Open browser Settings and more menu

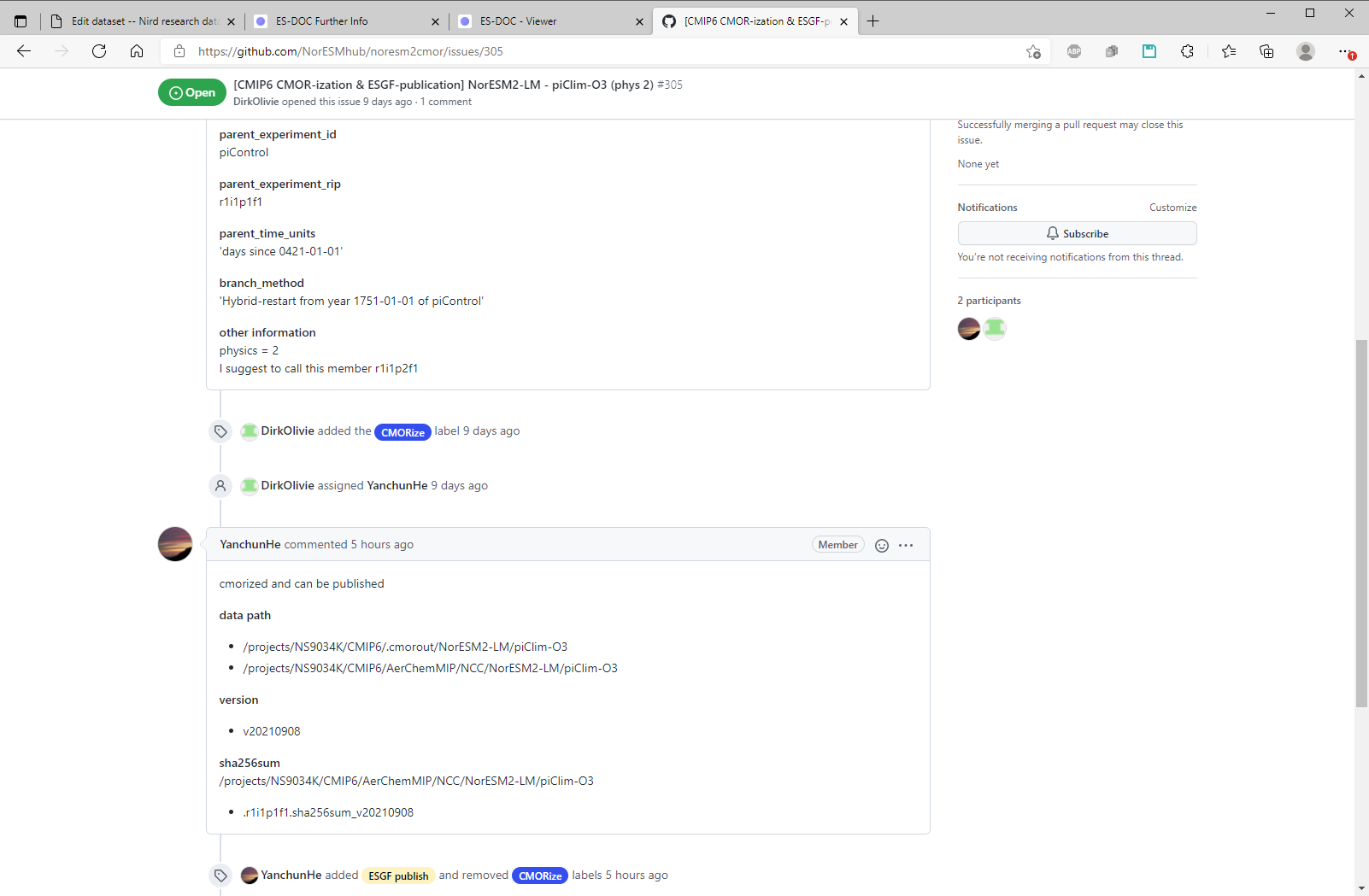1345,51
